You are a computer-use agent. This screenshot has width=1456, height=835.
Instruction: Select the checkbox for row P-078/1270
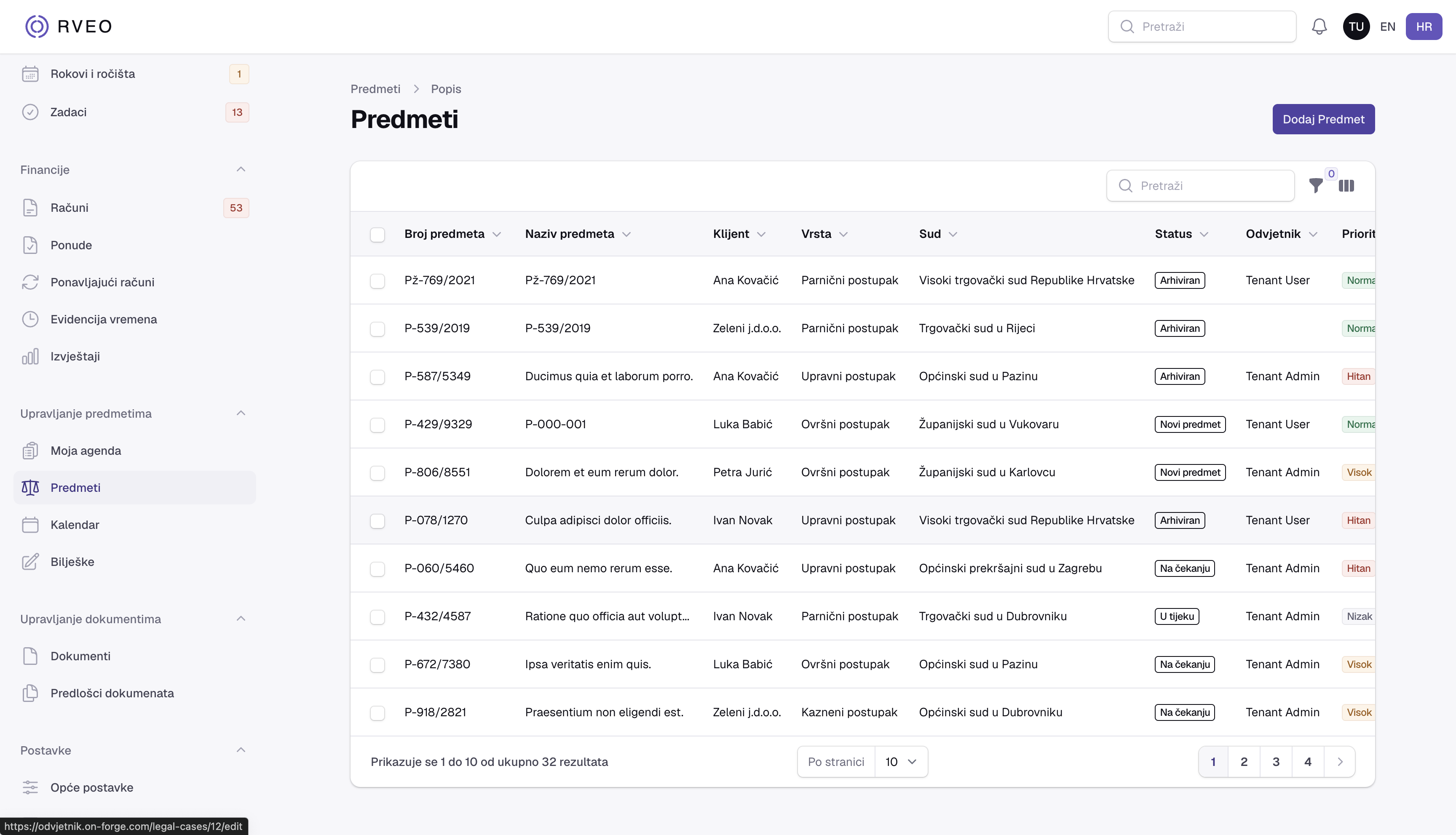click(x=377, y=521)
